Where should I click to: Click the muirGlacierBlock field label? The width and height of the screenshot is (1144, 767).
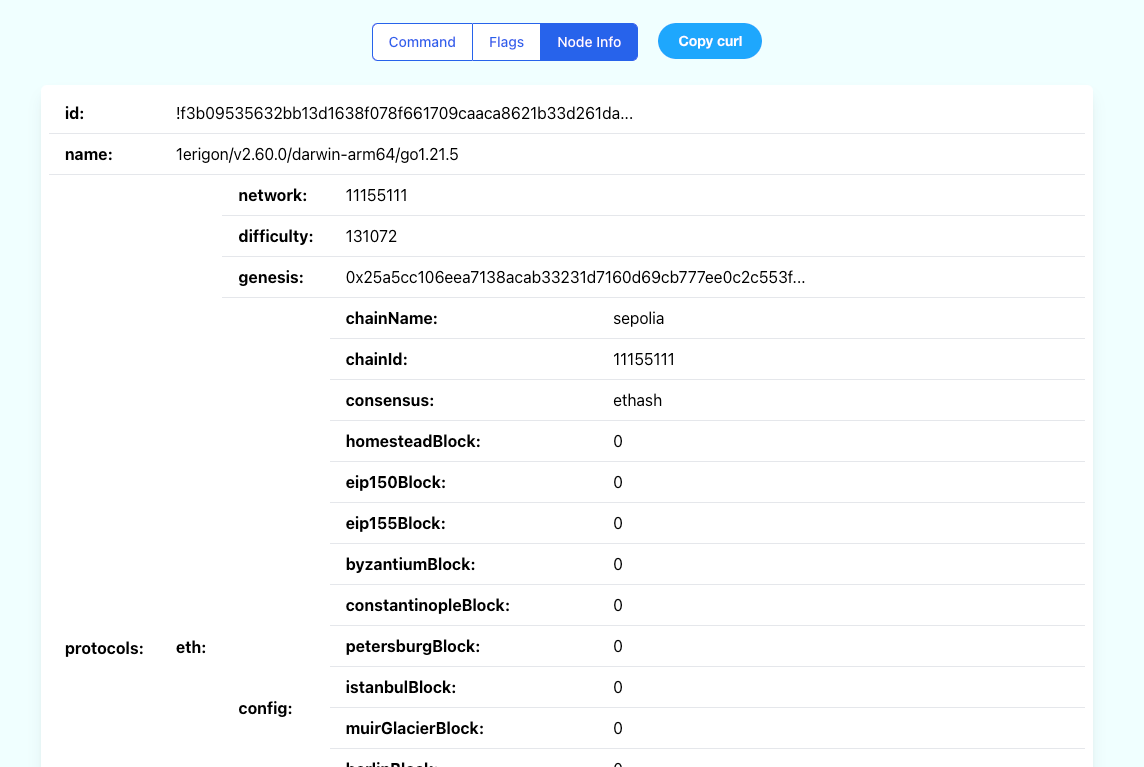pyautogui.click(x=414, y=729)
